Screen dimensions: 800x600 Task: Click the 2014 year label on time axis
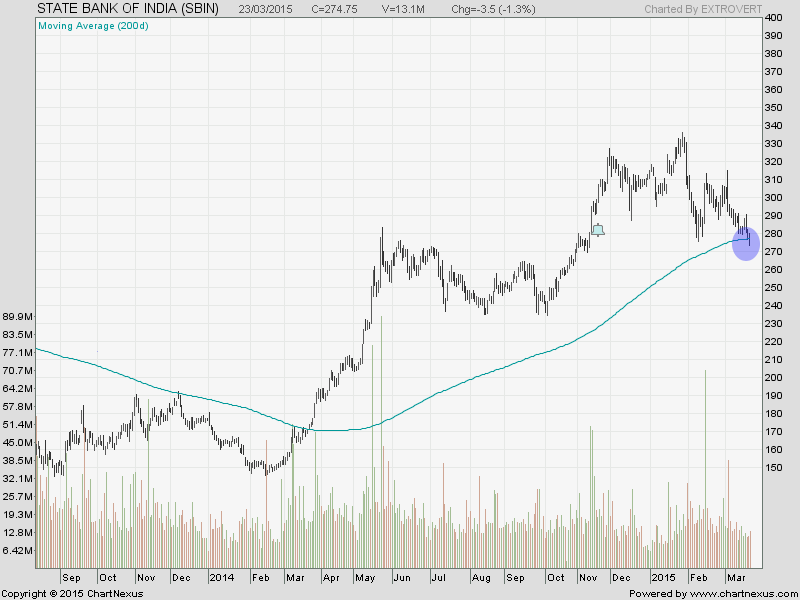tap(220, 578)
